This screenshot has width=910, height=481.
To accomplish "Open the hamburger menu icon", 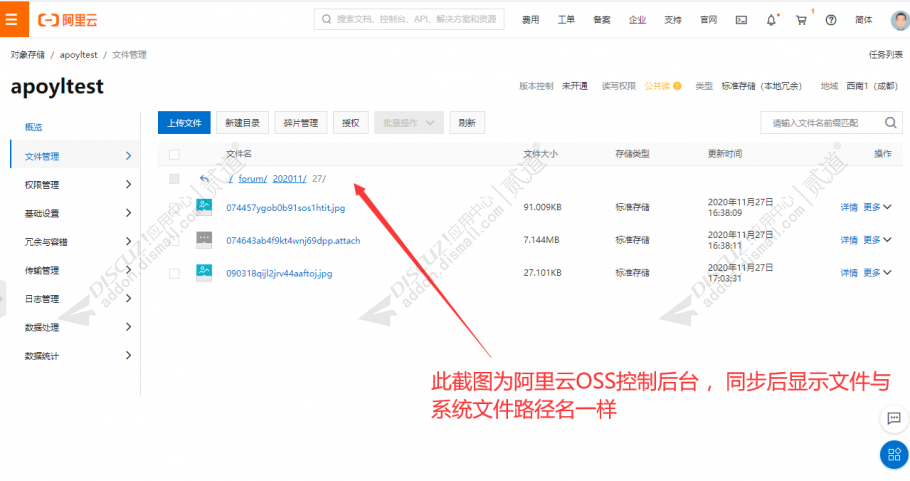I will tap(12, 19).
